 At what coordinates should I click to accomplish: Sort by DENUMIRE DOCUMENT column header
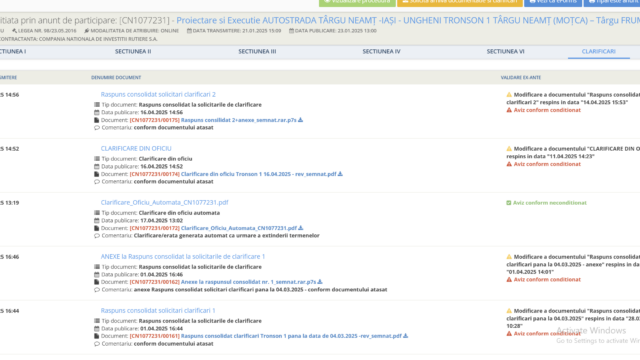point(116,78)
